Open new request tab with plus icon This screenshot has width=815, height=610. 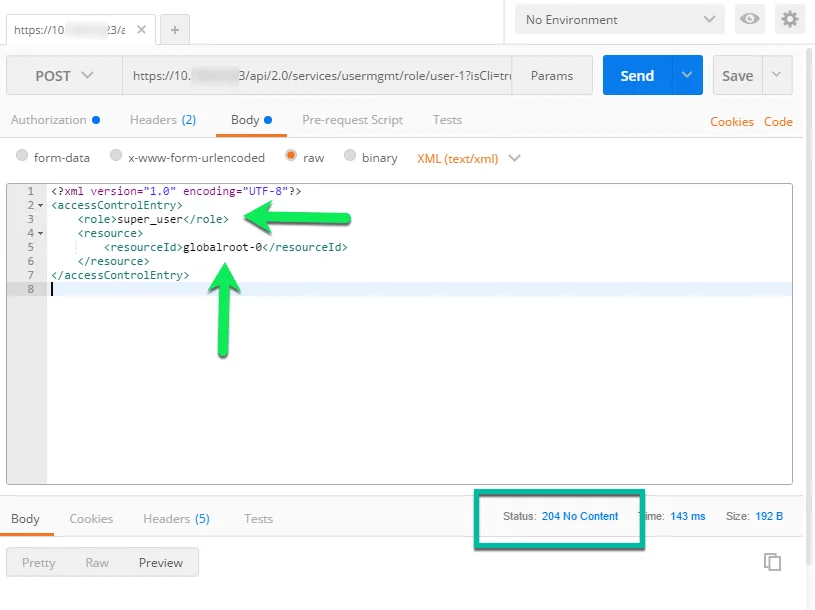(x=174, y=29)
